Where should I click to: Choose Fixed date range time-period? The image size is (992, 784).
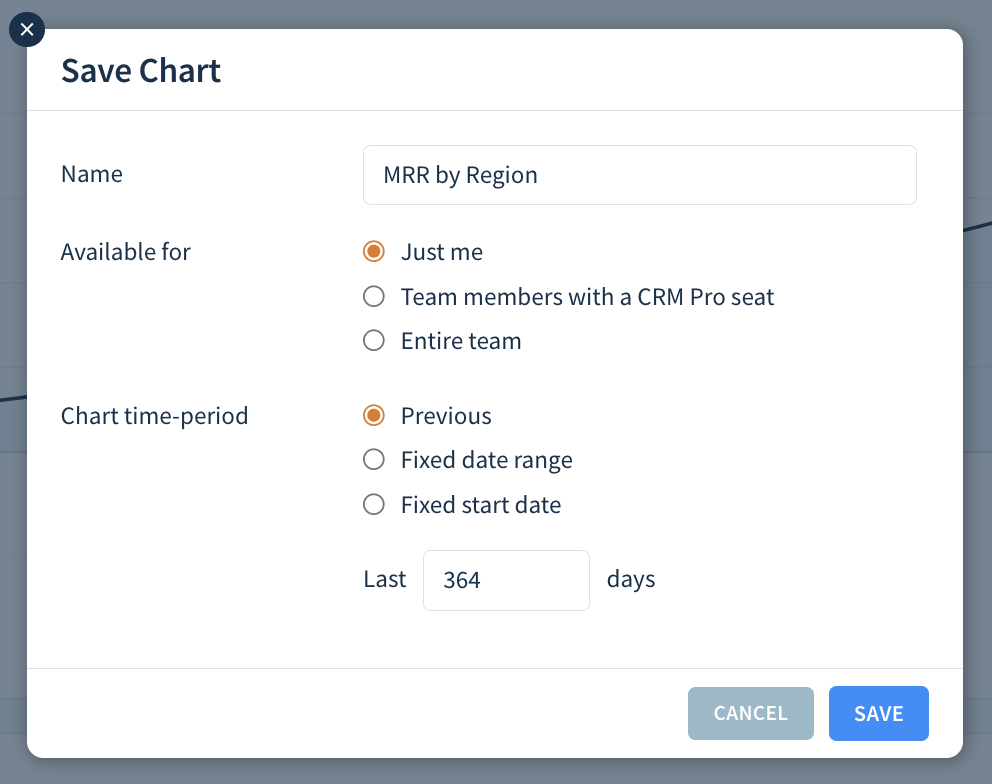click(x=374, y=459)
